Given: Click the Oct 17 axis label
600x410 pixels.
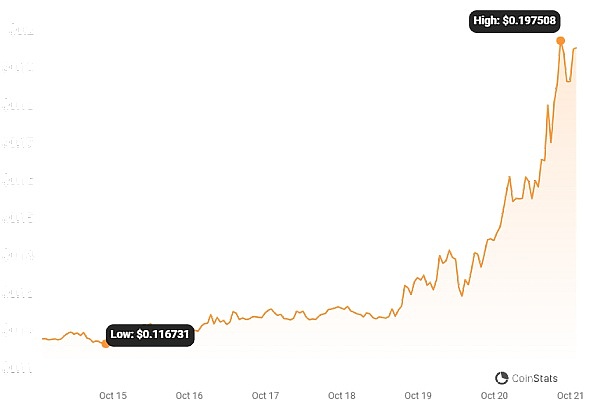Looking at the screenshot, I should pyautogui.click(x=265, y=396).
